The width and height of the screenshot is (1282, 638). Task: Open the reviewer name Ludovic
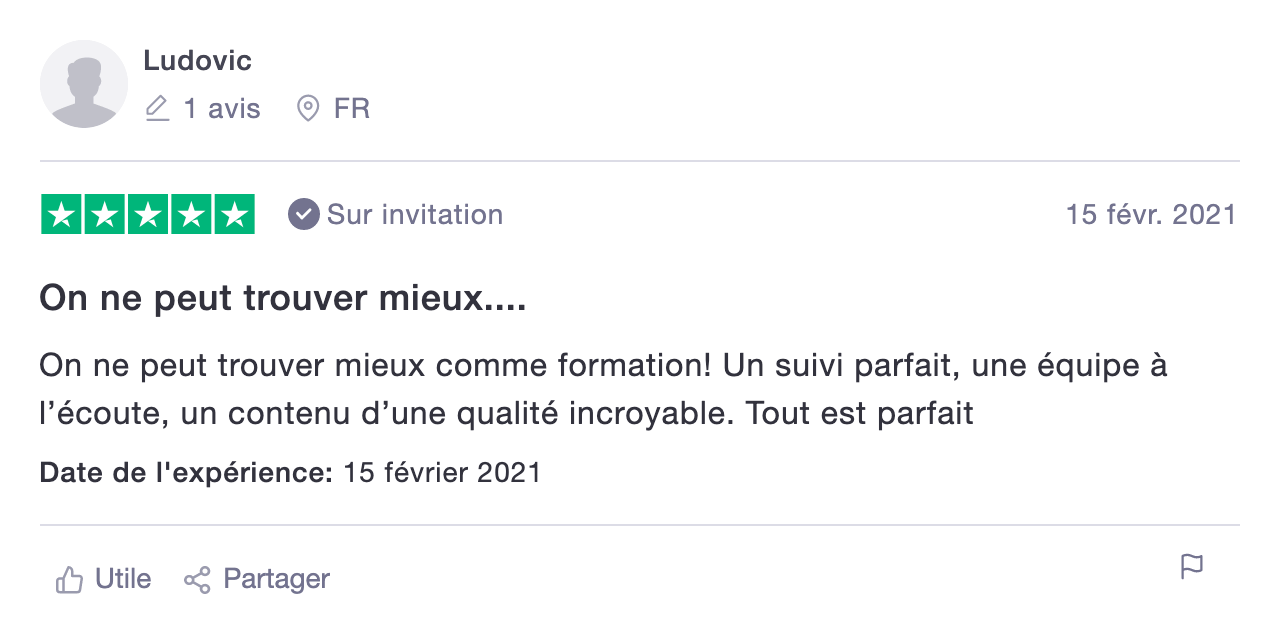[x=197, y=61]
